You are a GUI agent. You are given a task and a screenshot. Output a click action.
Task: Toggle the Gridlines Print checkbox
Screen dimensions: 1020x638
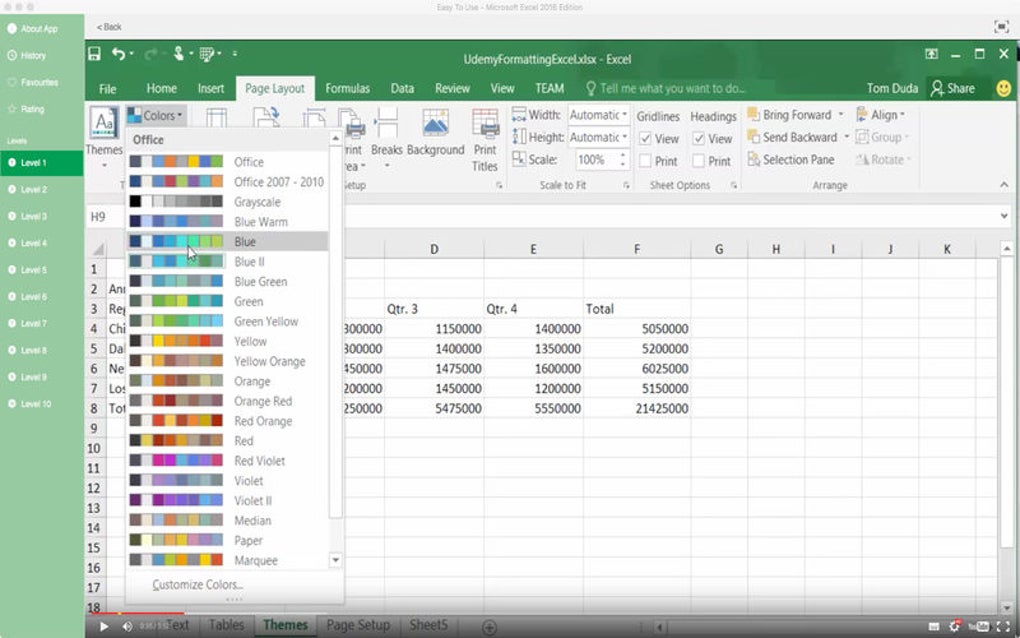(645, 161)
